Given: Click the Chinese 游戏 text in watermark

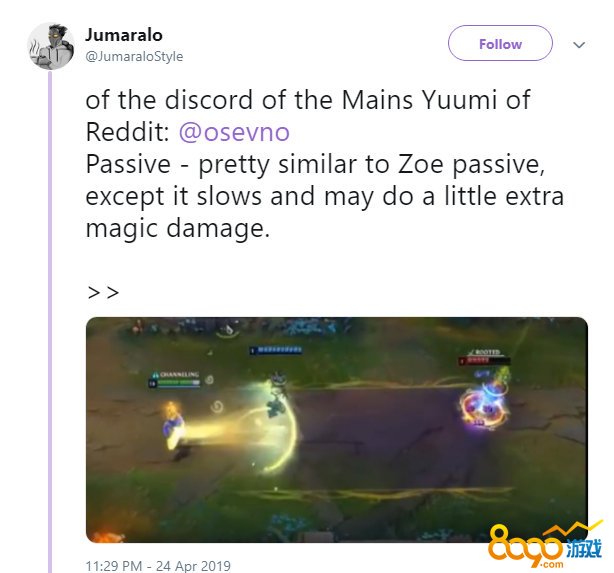Looking at the screenshot, I should tap(584, 548).
